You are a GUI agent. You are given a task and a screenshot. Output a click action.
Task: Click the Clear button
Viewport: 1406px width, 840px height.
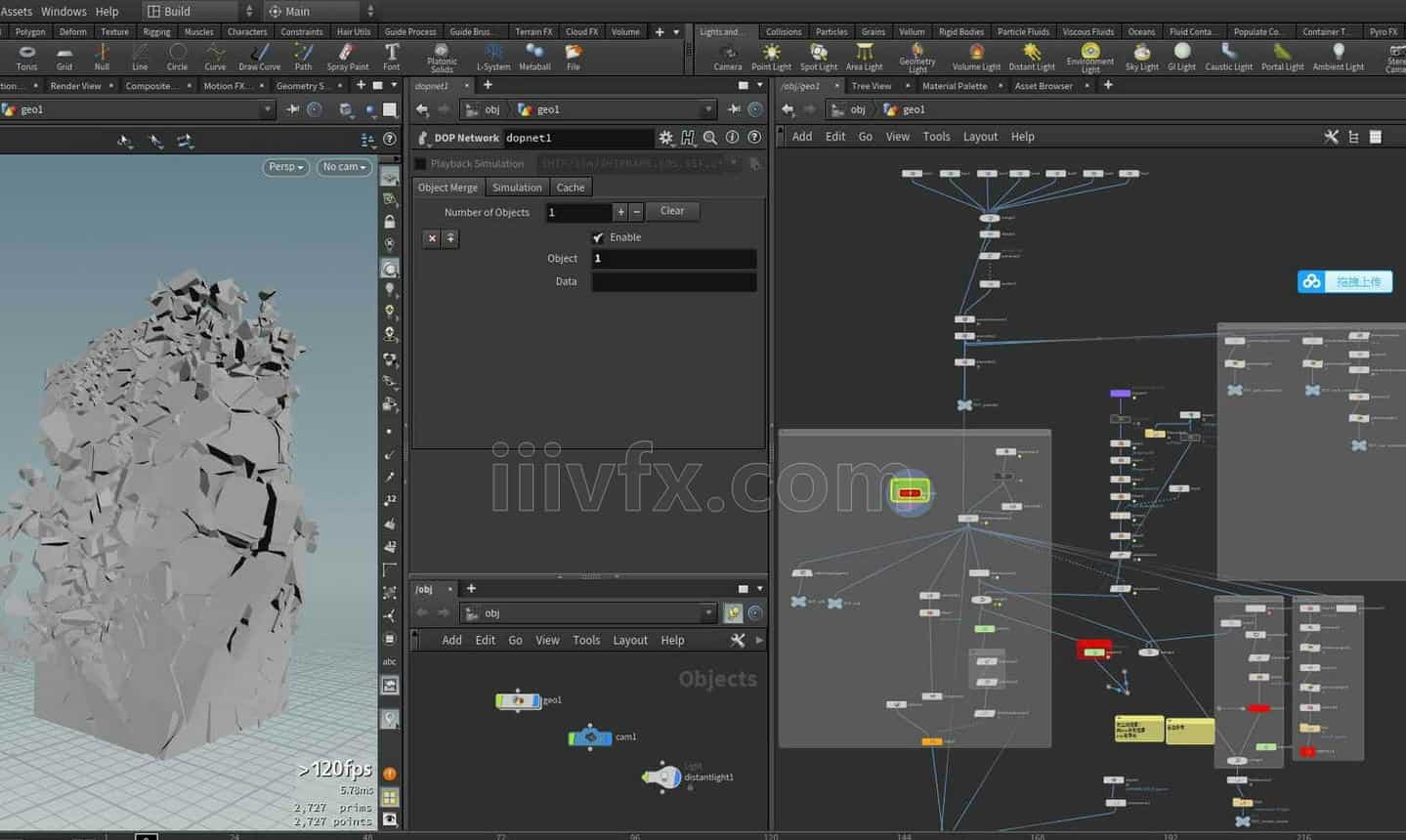pos(672,211)
